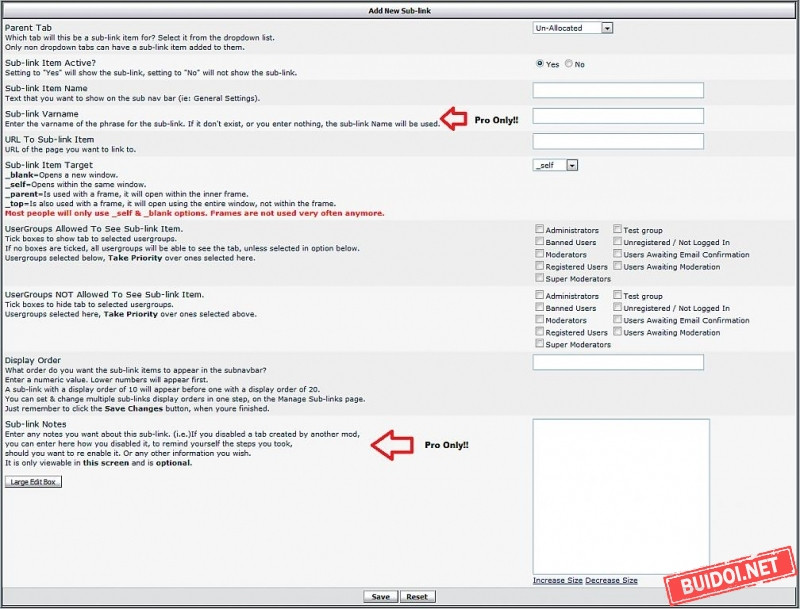The image size is (800, 609).
Task: Select Yes for Sub-link Item Active
Action: [x=541, y=64]
